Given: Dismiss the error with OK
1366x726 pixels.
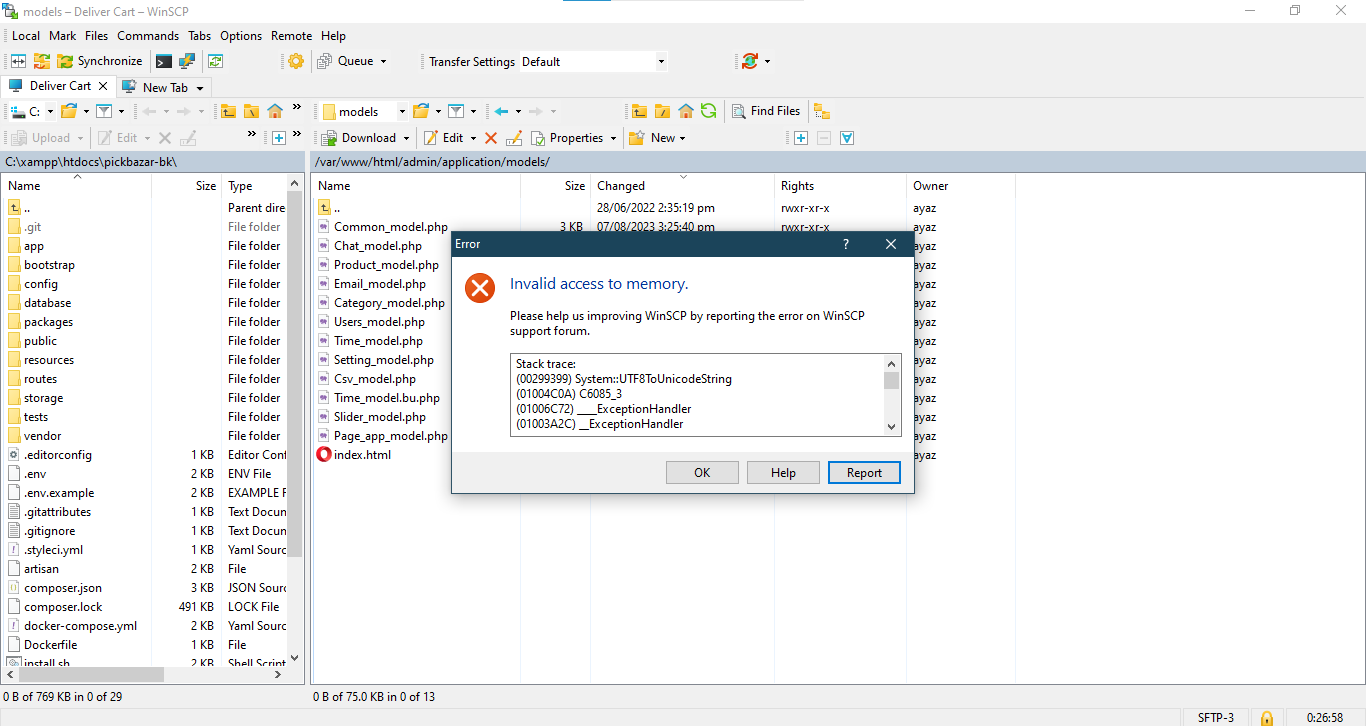Looking at the screenshot, I should (x=702, y=472).
